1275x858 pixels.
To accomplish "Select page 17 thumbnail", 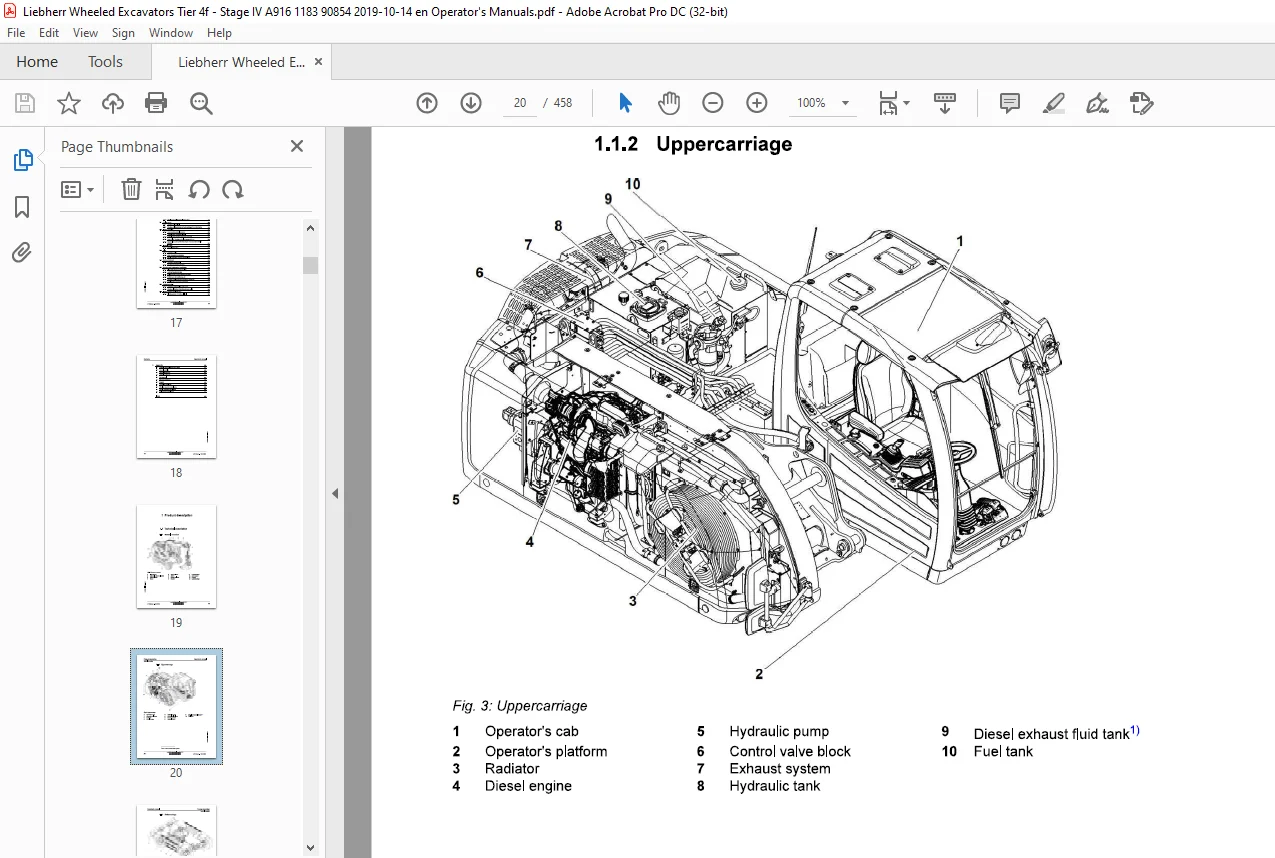I will point(176,263).
